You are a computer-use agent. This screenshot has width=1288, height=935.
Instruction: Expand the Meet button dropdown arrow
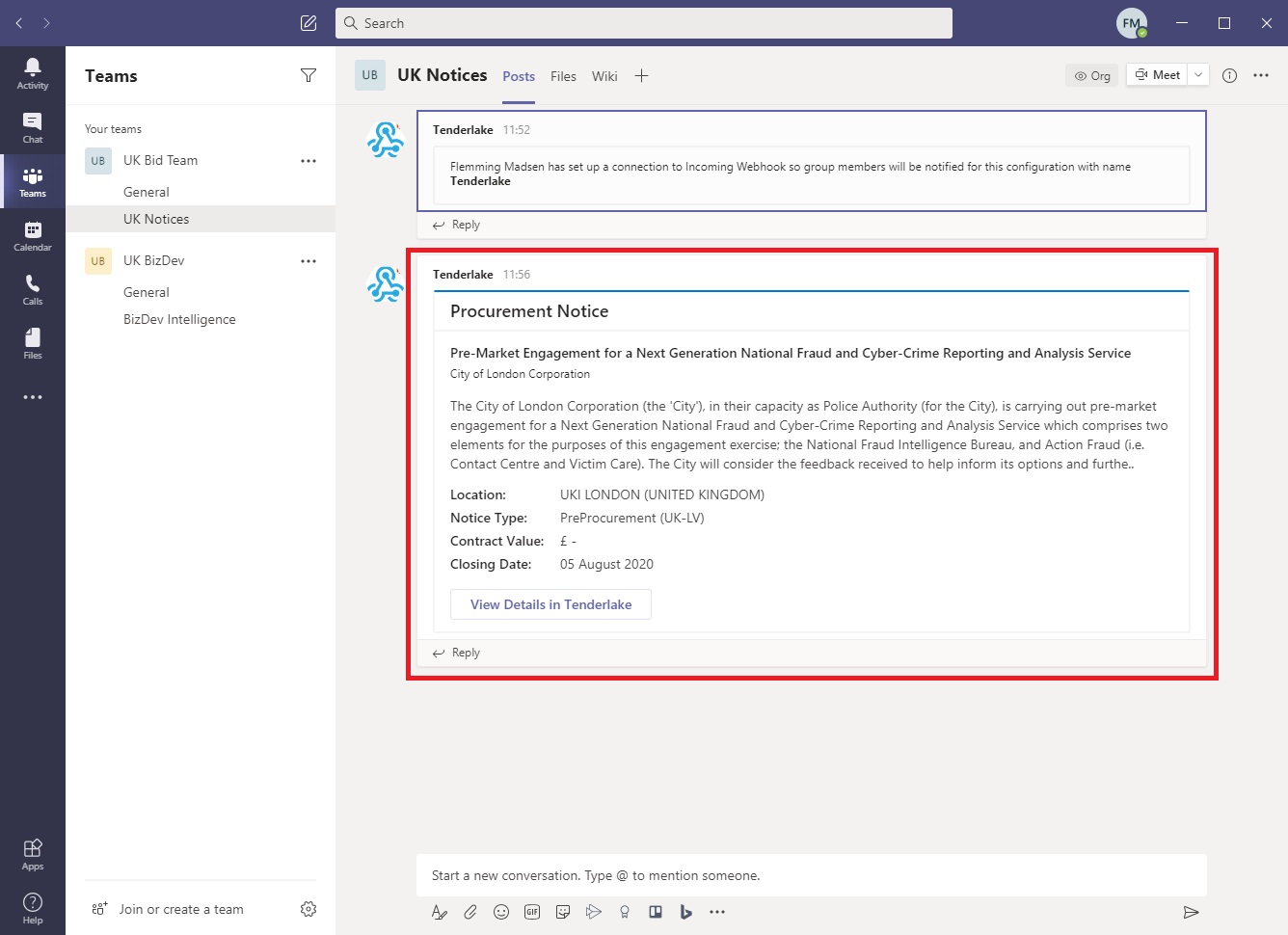[x=1198, y=75]
